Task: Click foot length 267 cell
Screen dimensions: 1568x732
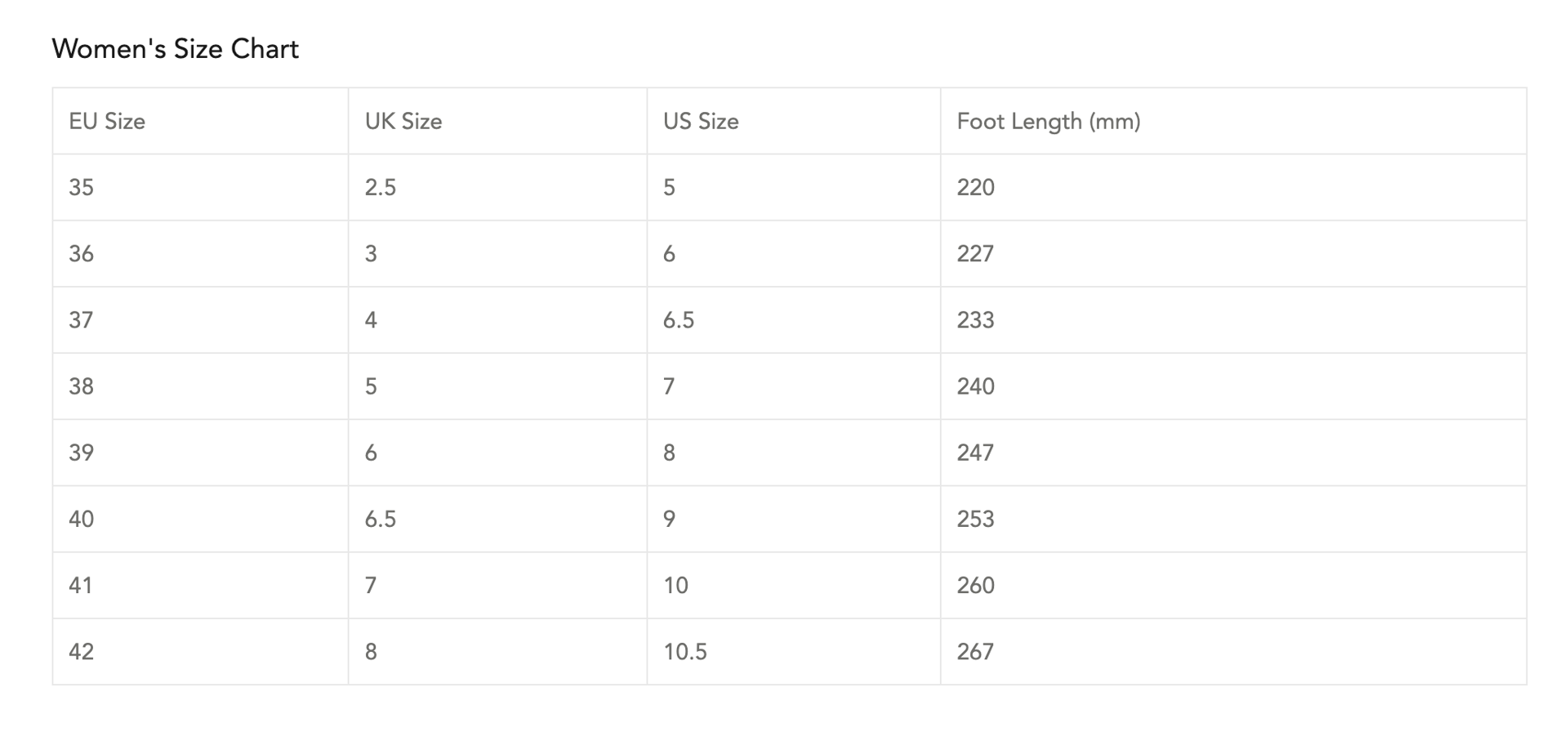Action: 976,652
